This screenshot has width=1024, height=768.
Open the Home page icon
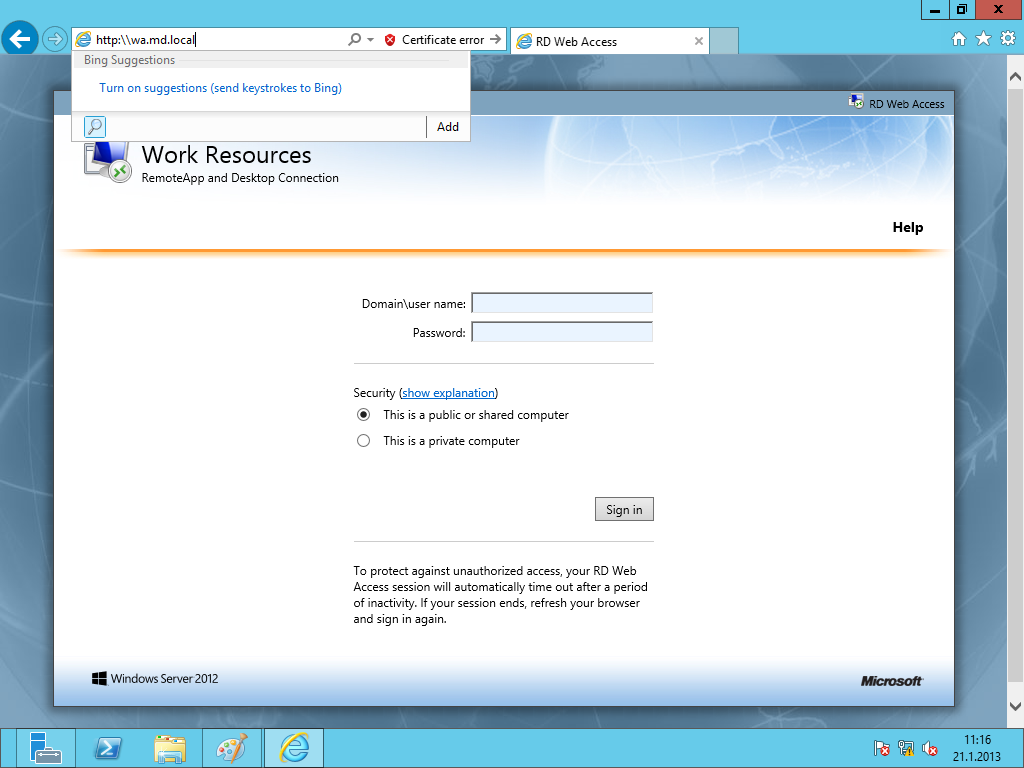958,39
